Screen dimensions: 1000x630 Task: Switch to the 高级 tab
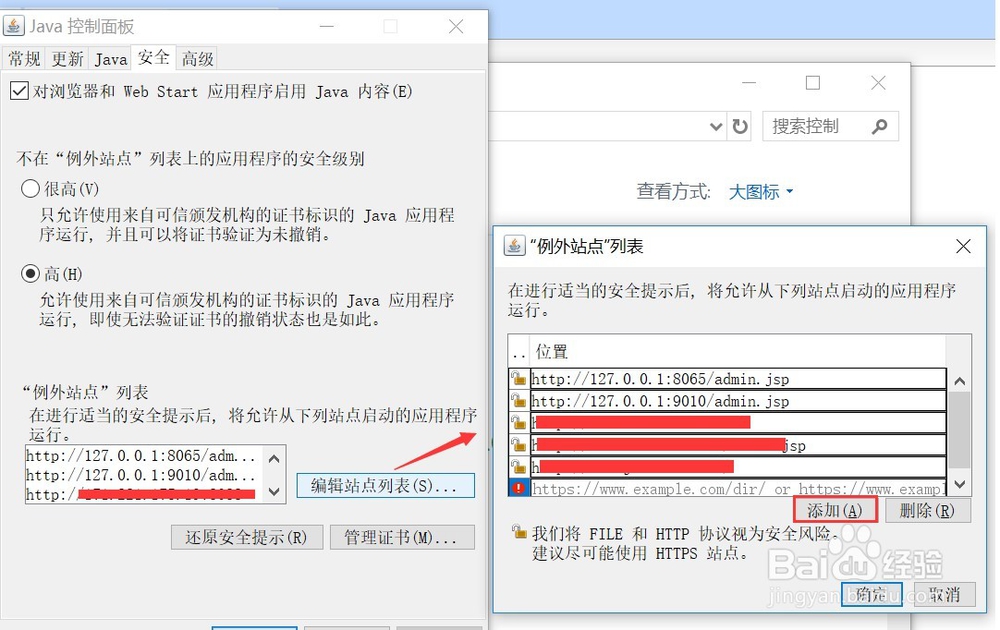click(197, 59)
